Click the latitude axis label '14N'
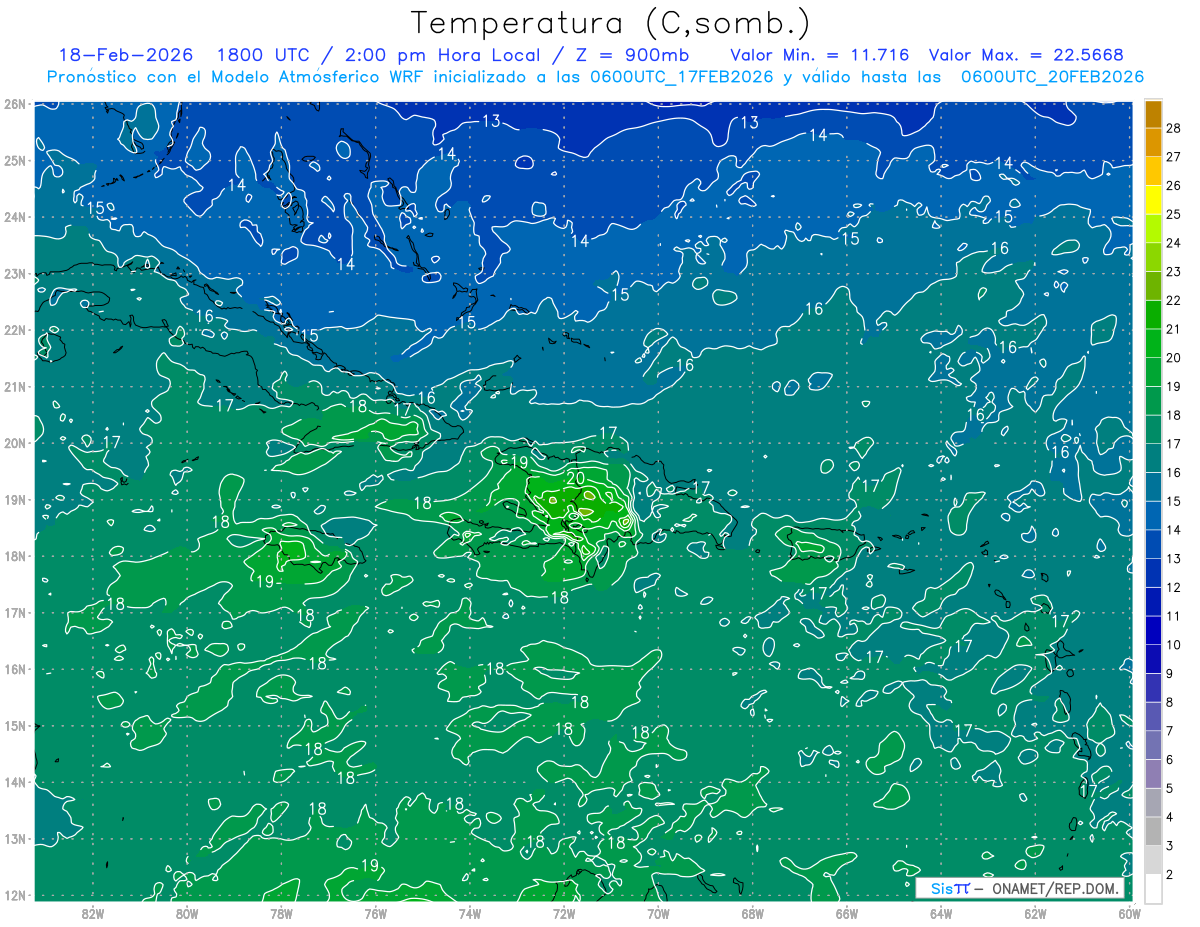 point(14,782)
